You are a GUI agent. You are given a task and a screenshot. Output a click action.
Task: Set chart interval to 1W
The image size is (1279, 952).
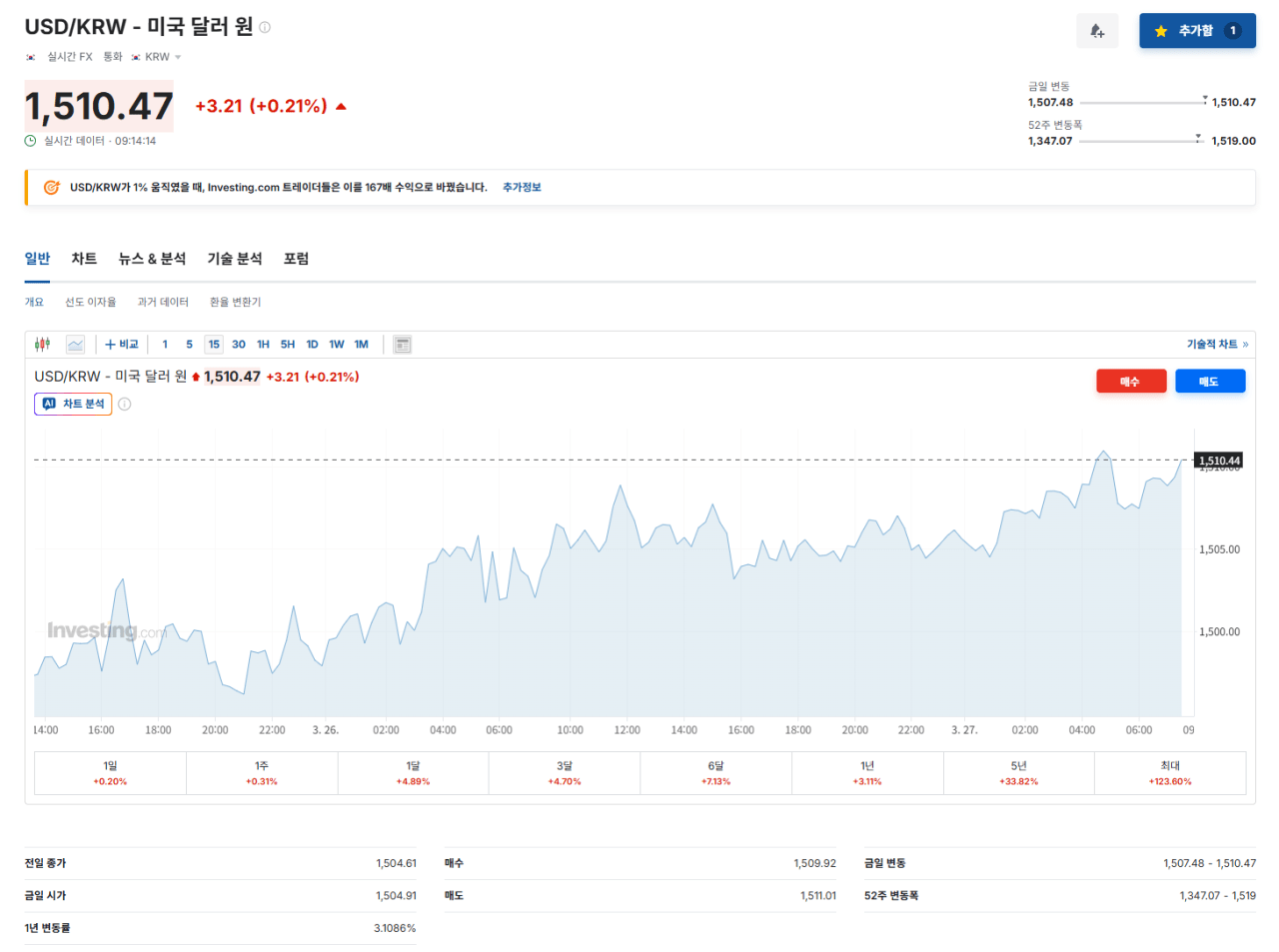point(337,345)
